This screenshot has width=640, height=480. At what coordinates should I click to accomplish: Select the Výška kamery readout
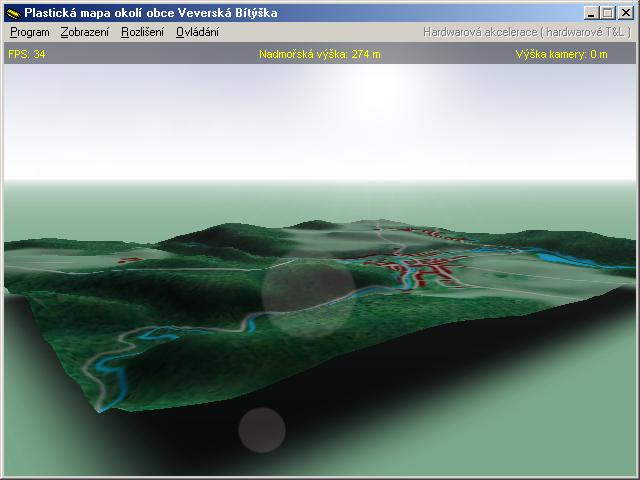coord(560,54)
